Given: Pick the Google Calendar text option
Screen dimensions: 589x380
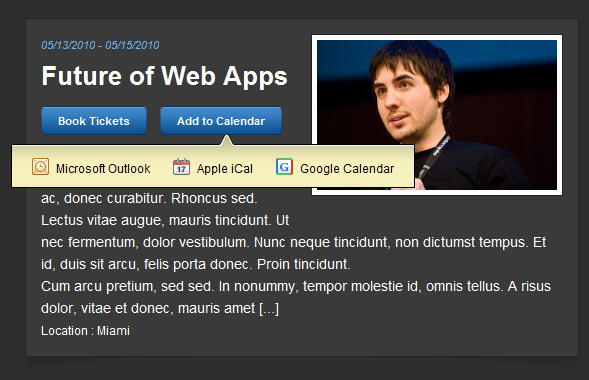Looking at the screenshot, I should pyautogui.click(x=347, y=169).
